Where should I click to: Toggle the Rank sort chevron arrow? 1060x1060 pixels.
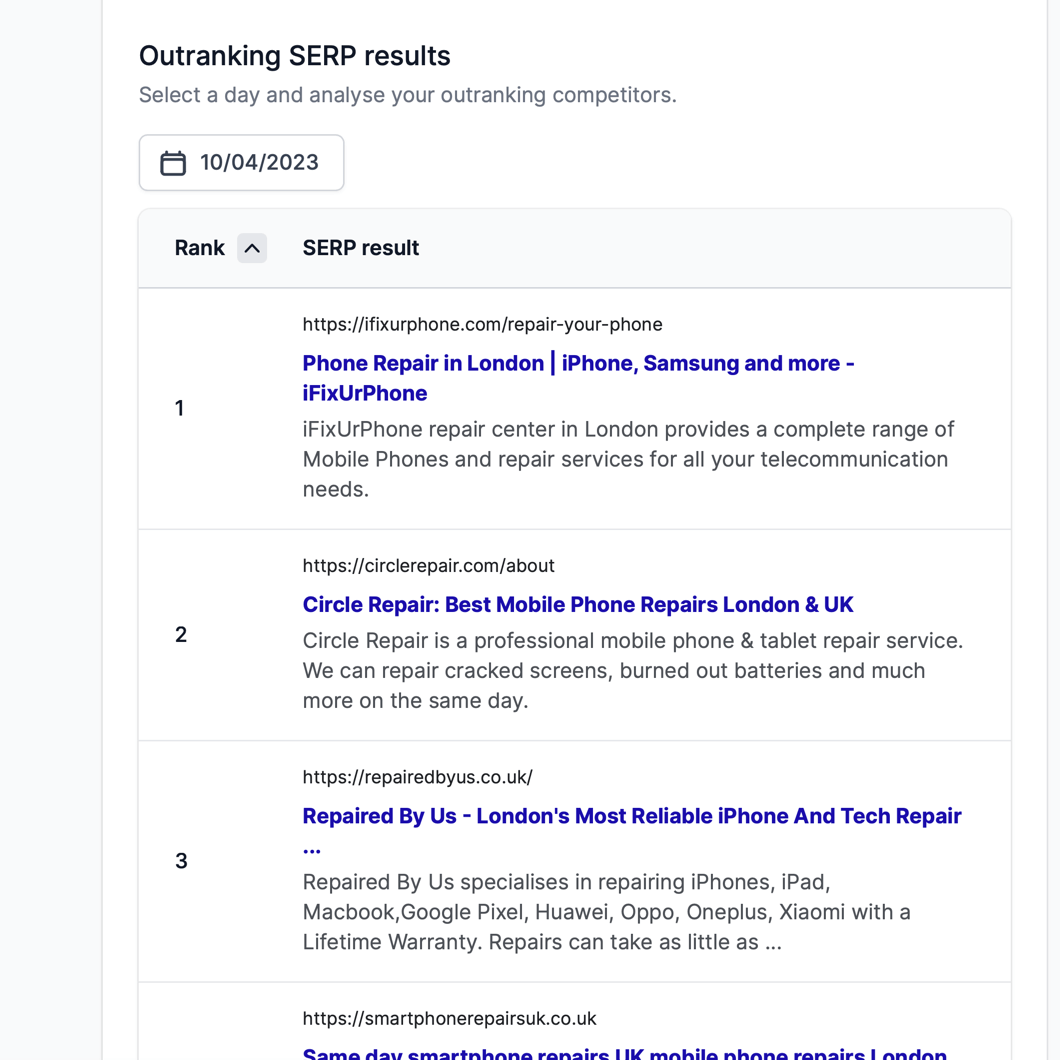(252, 248)
